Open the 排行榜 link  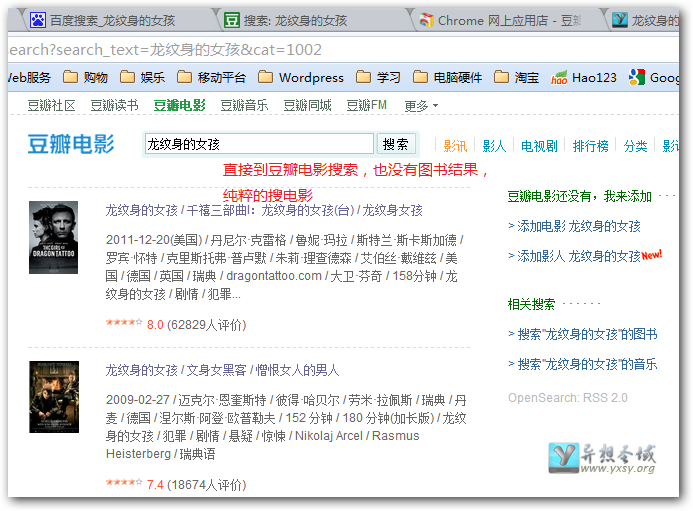[x=590, y=146]
